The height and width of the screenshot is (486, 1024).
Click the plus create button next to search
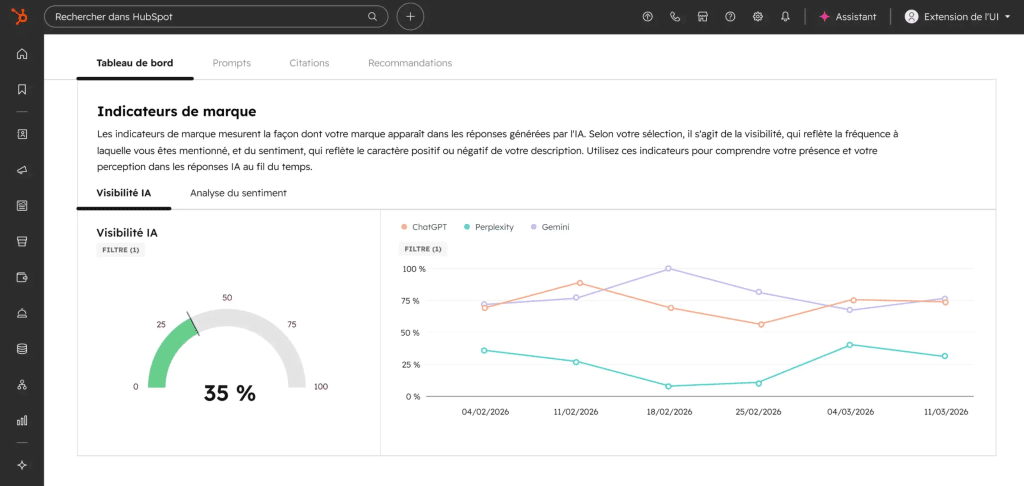pos(410,17)
